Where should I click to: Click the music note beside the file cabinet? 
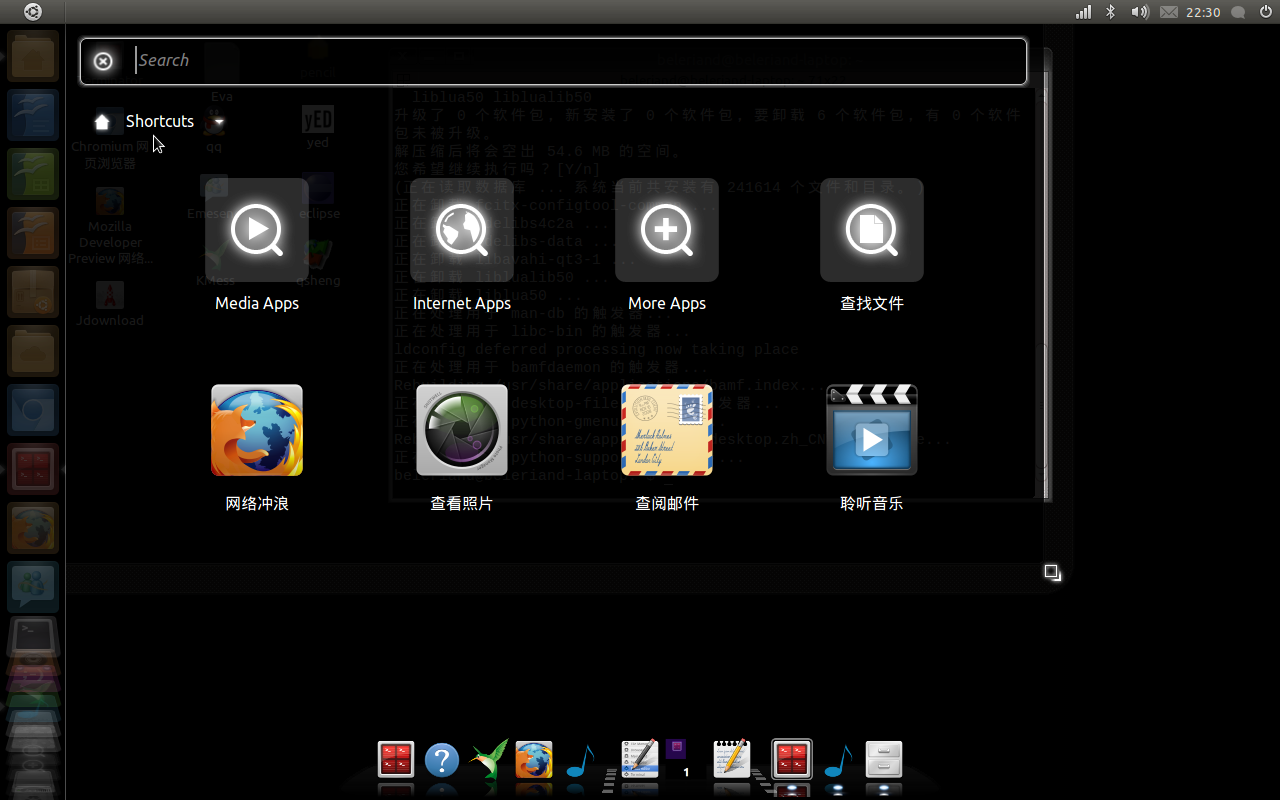coord(838,761)
